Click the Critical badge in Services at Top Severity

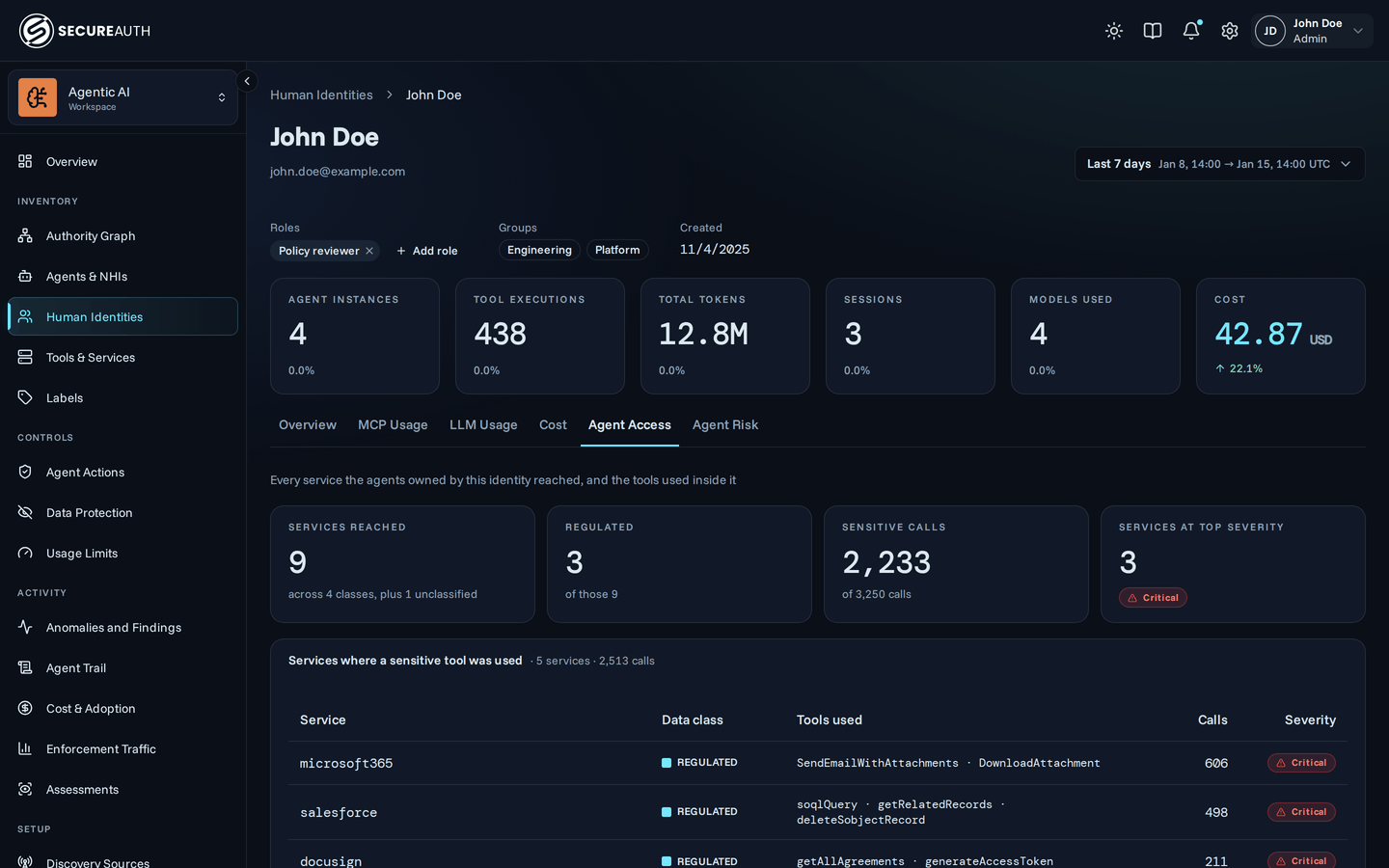1153,598
